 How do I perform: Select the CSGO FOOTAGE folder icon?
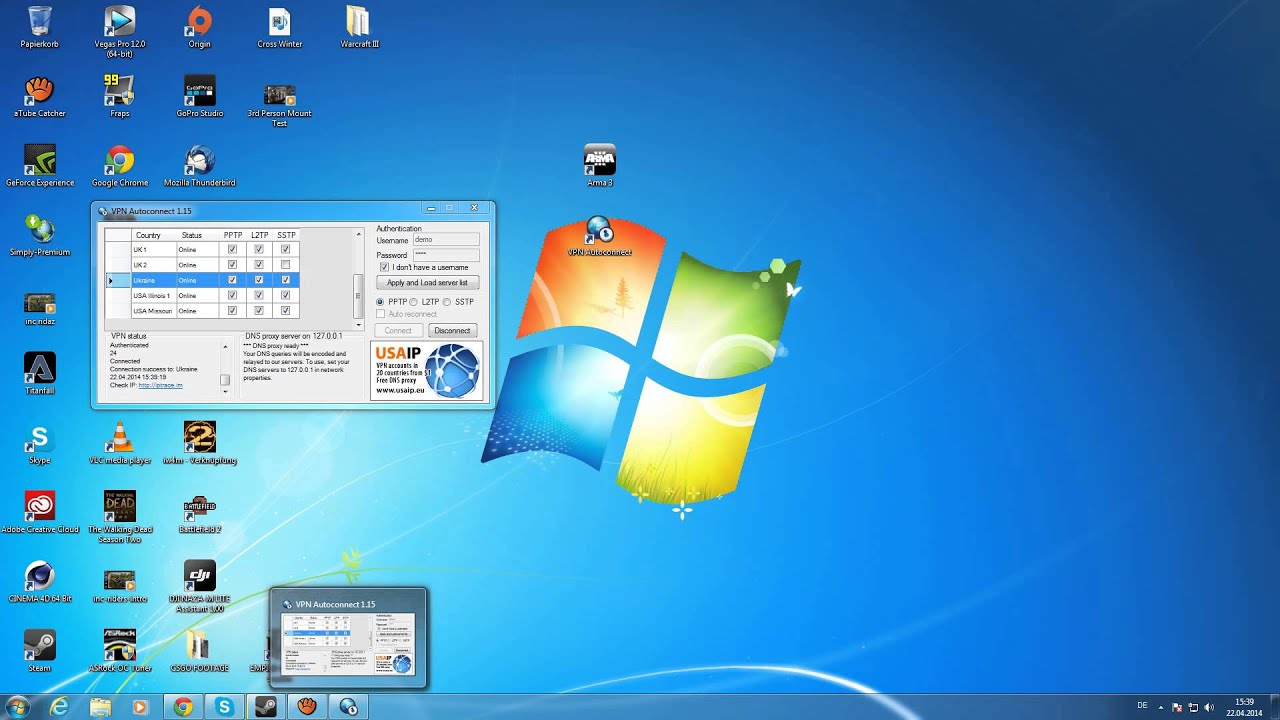200,651
